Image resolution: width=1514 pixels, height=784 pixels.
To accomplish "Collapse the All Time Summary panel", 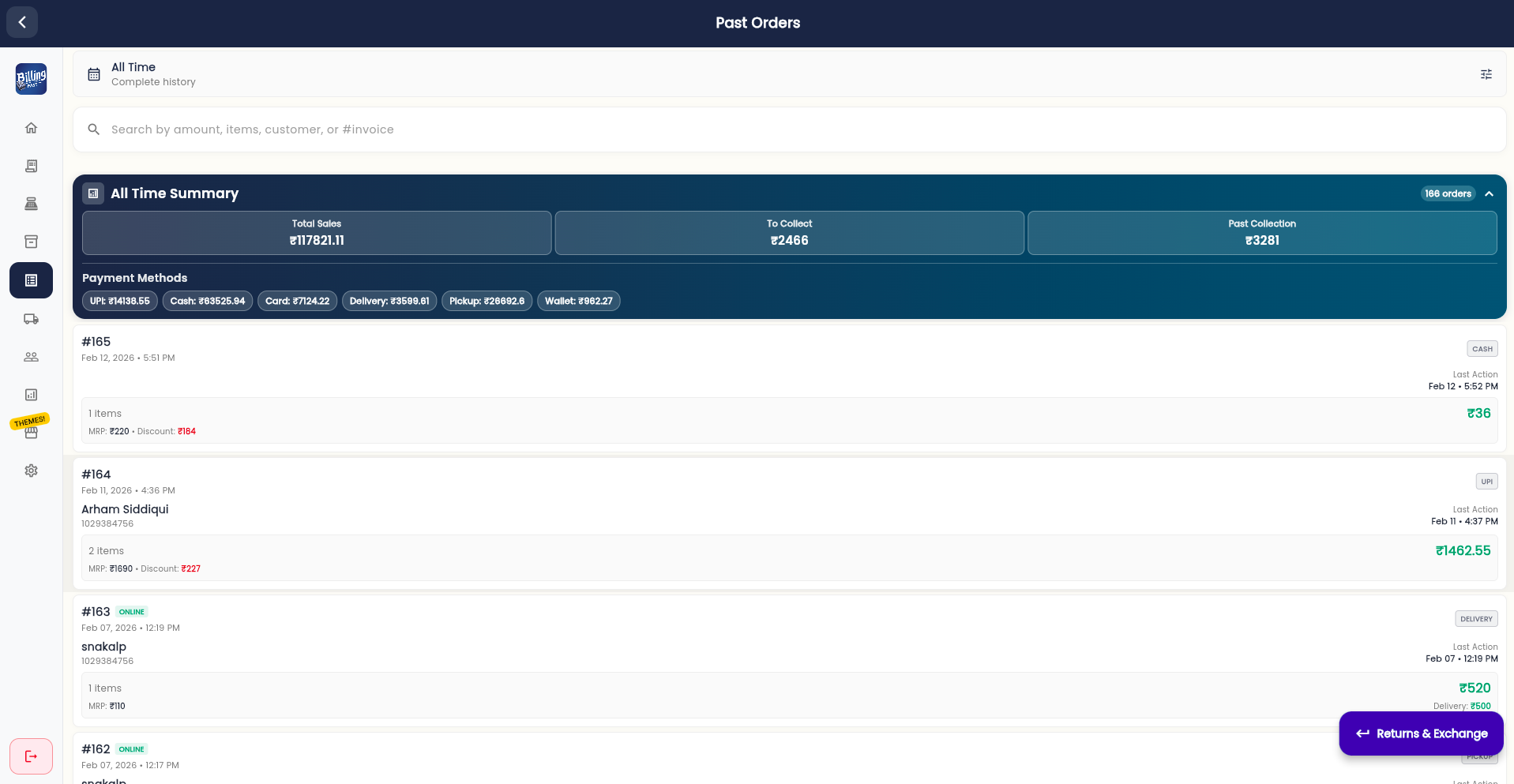I will (x=1490, y=193).
